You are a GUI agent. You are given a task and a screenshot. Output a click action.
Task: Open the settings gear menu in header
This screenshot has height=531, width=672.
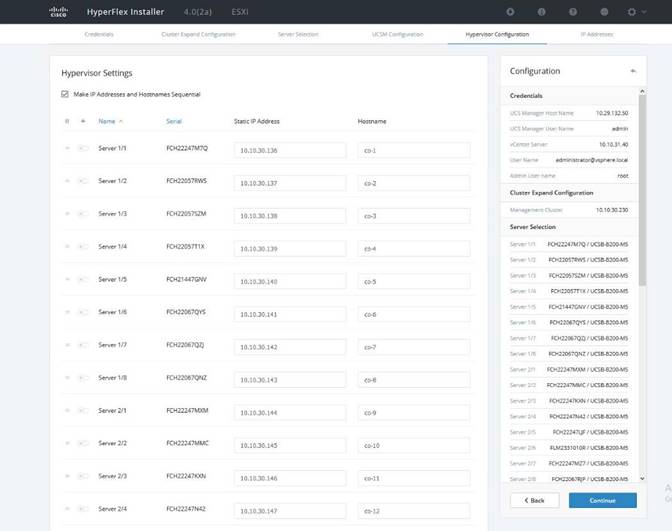632,12
